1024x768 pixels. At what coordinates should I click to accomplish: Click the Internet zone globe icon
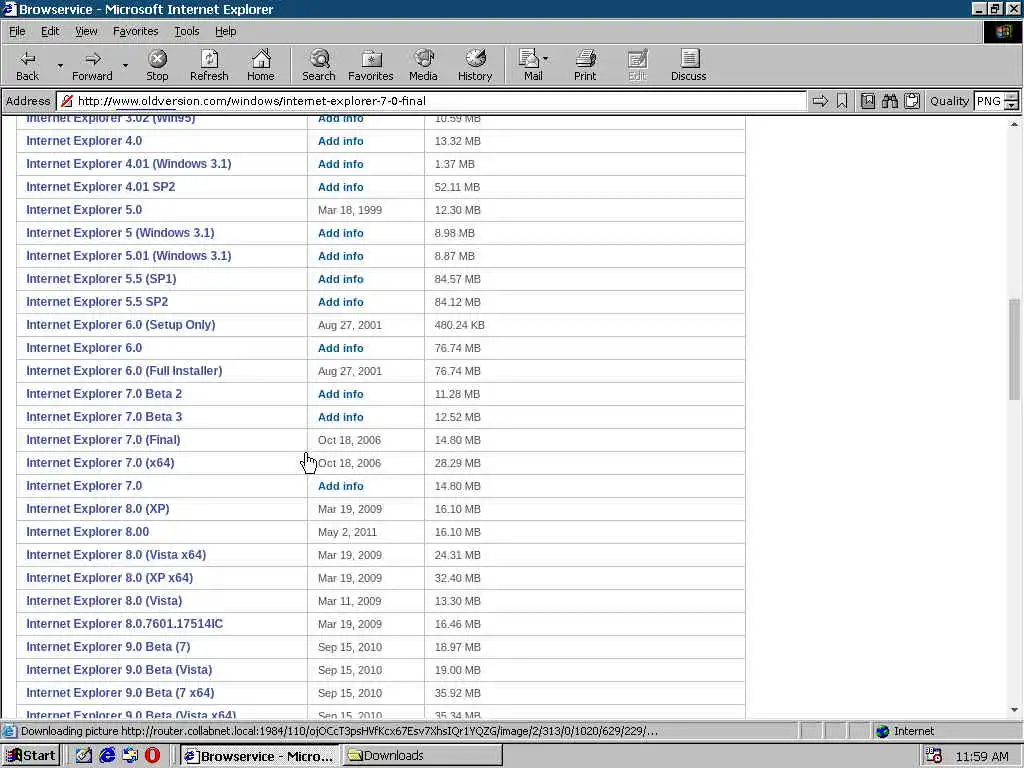pos(883,731)
